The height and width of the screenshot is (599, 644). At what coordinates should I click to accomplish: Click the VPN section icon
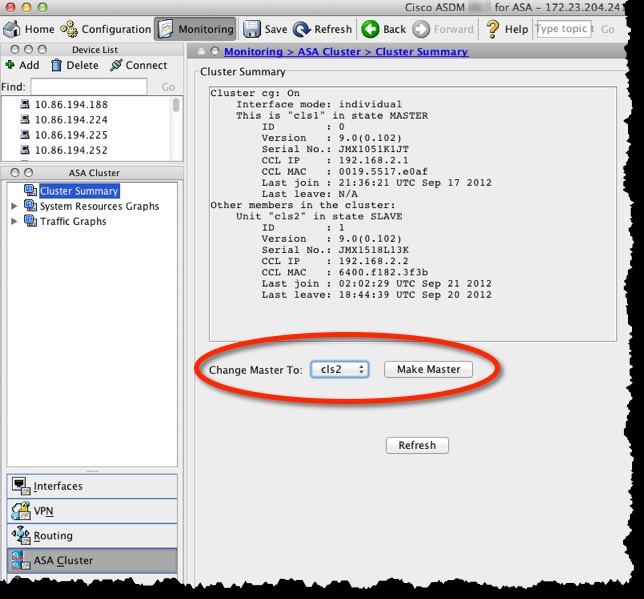click(x=21, y=511)
